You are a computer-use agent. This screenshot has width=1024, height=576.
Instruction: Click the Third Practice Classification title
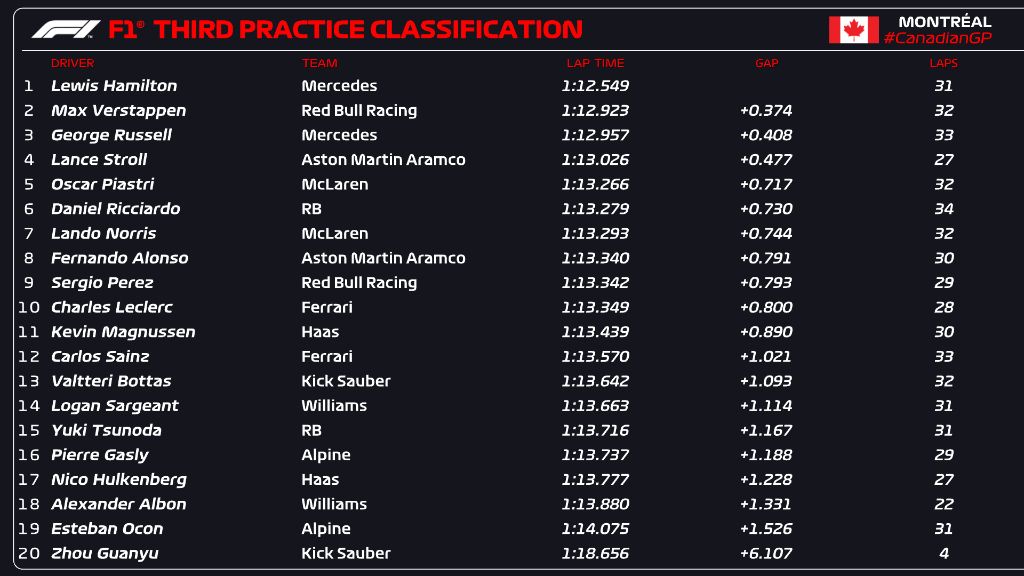(368, 30)
